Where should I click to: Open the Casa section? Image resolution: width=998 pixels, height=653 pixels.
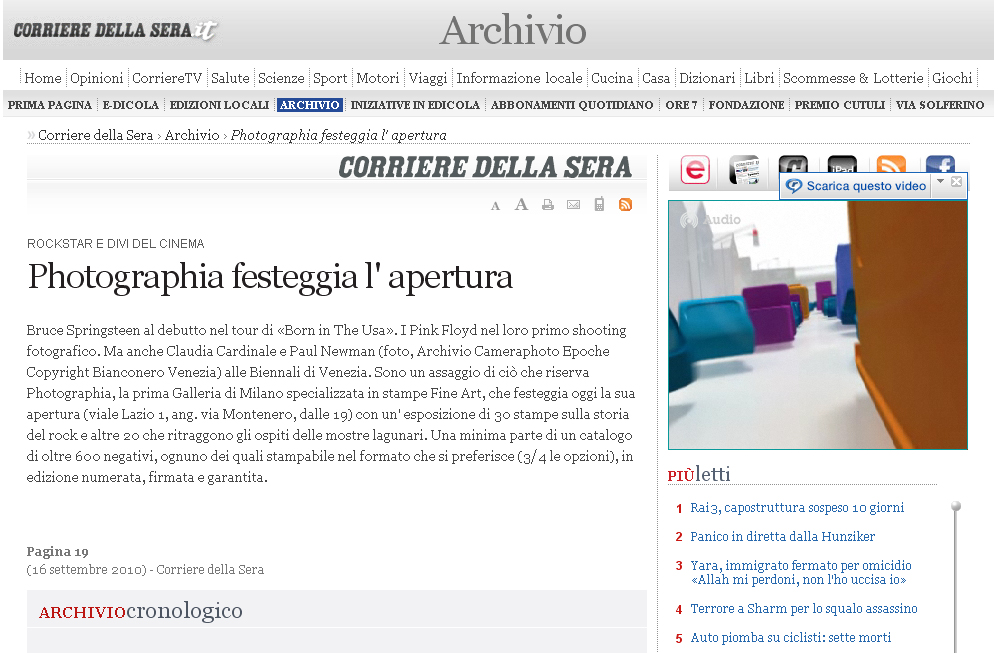click(x=656, y=78)
